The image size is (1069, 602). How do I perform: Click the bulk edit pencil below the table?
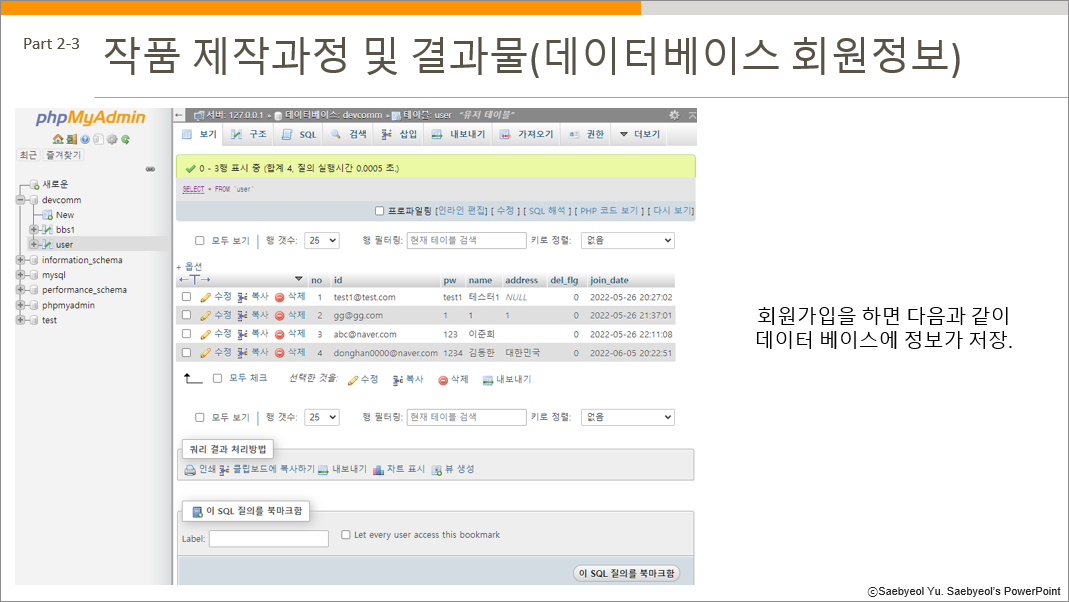click(352, 380)
